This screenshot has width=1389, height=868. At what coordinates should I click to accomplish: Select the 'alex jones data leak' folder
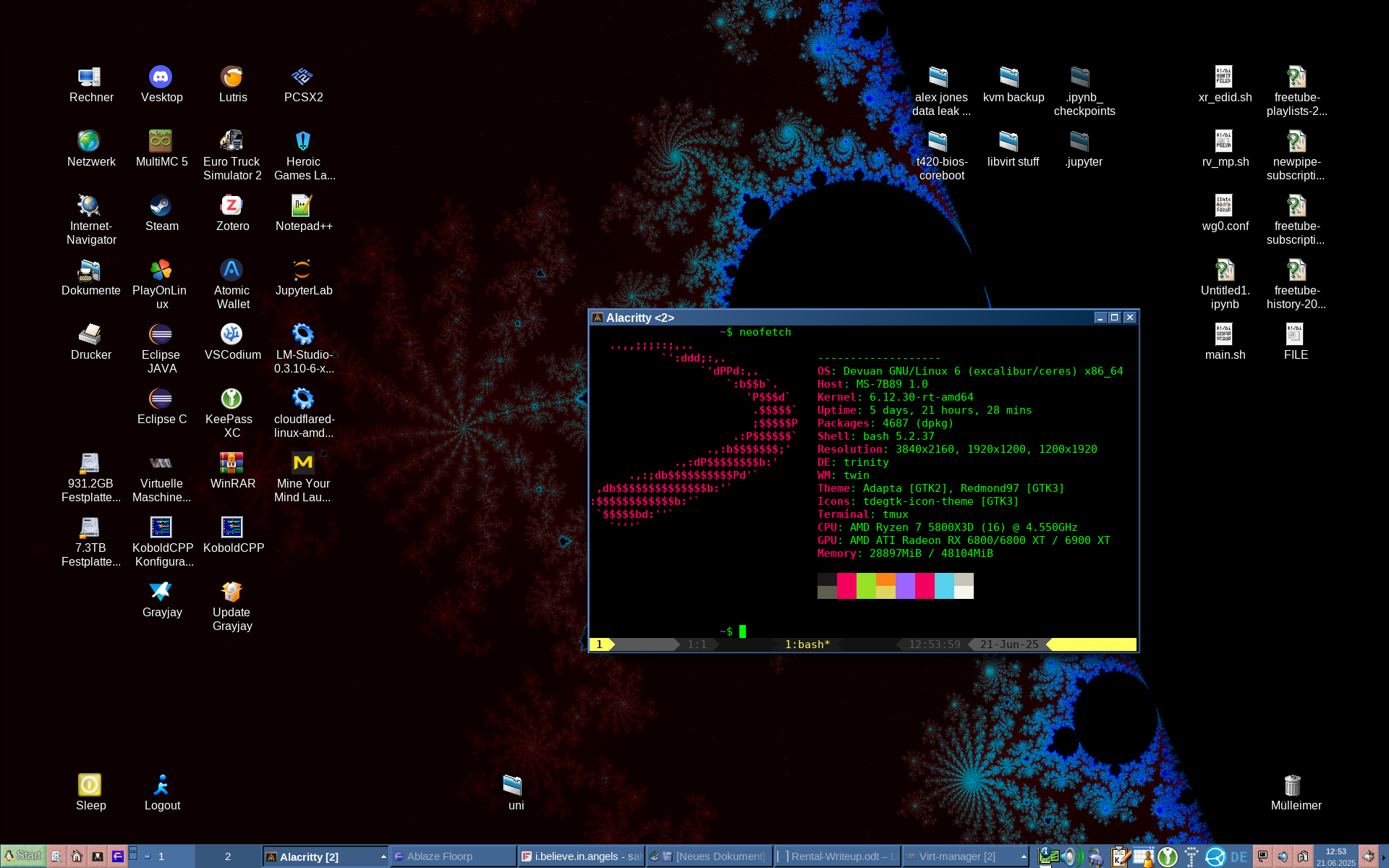click(940, 91)
